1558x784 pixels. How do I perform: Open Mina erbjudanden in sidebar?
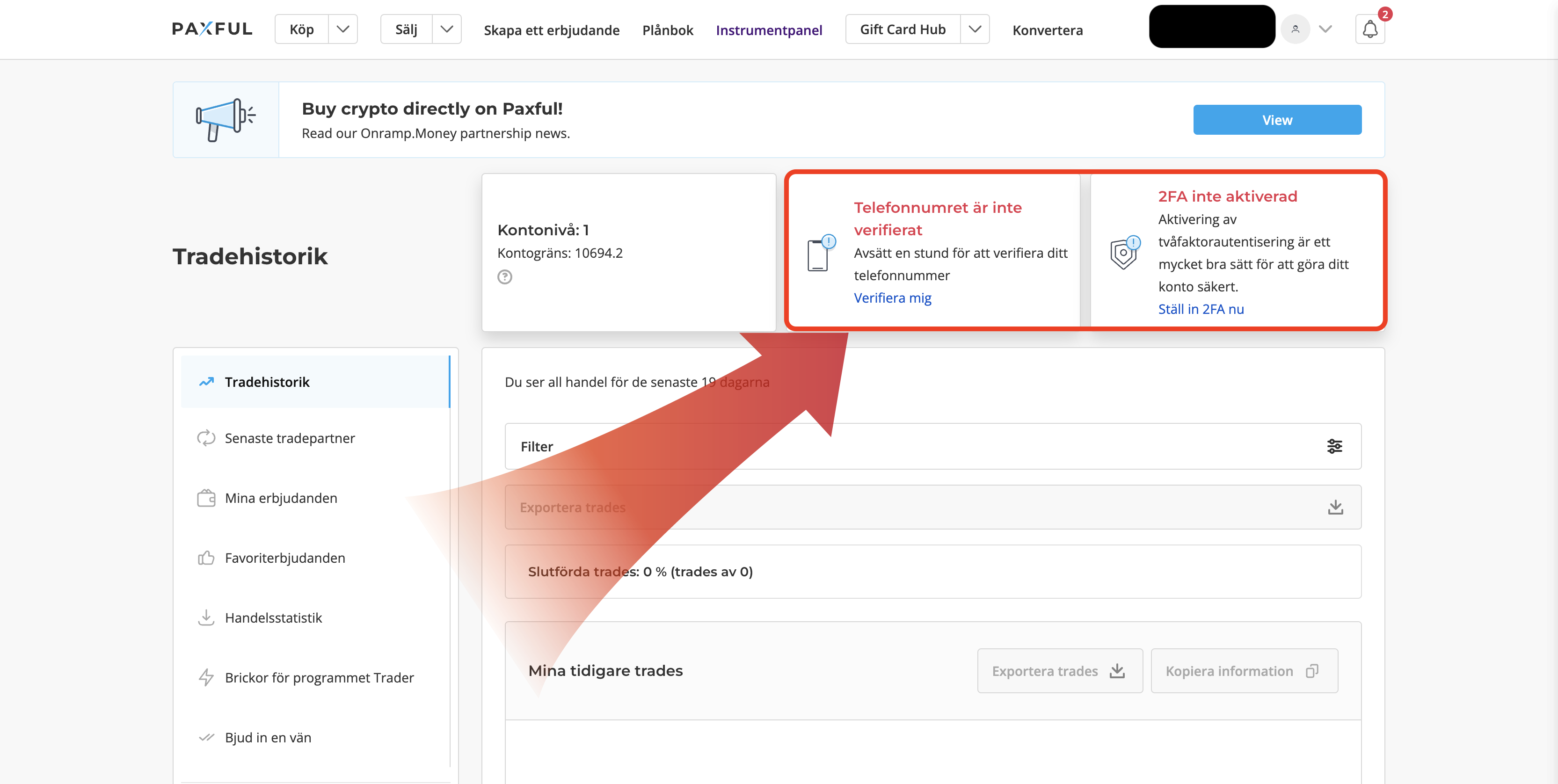click(281, 498)
